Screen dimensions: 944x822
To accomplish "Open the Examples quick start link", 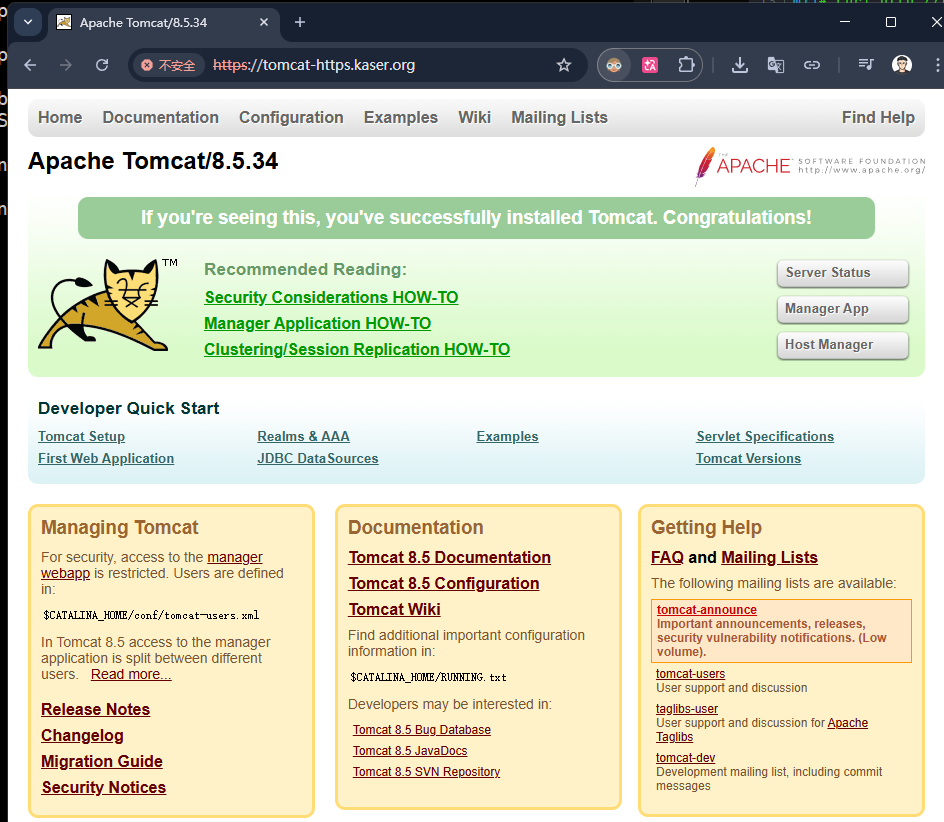I will point(508,437).
